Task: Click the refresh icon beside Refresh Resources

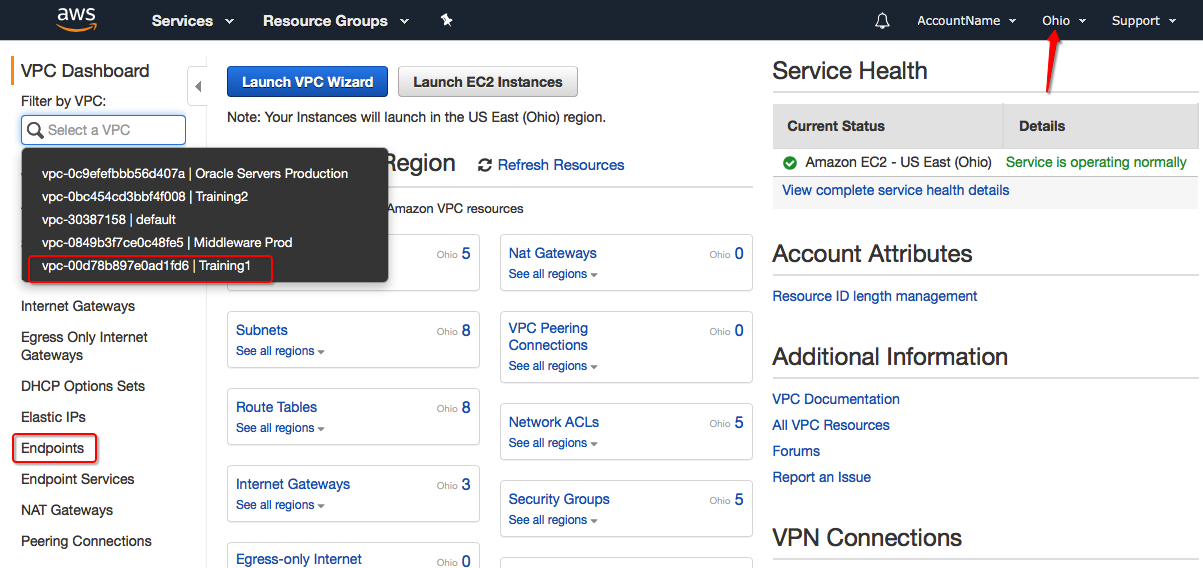Action: (x=485, y=165)
